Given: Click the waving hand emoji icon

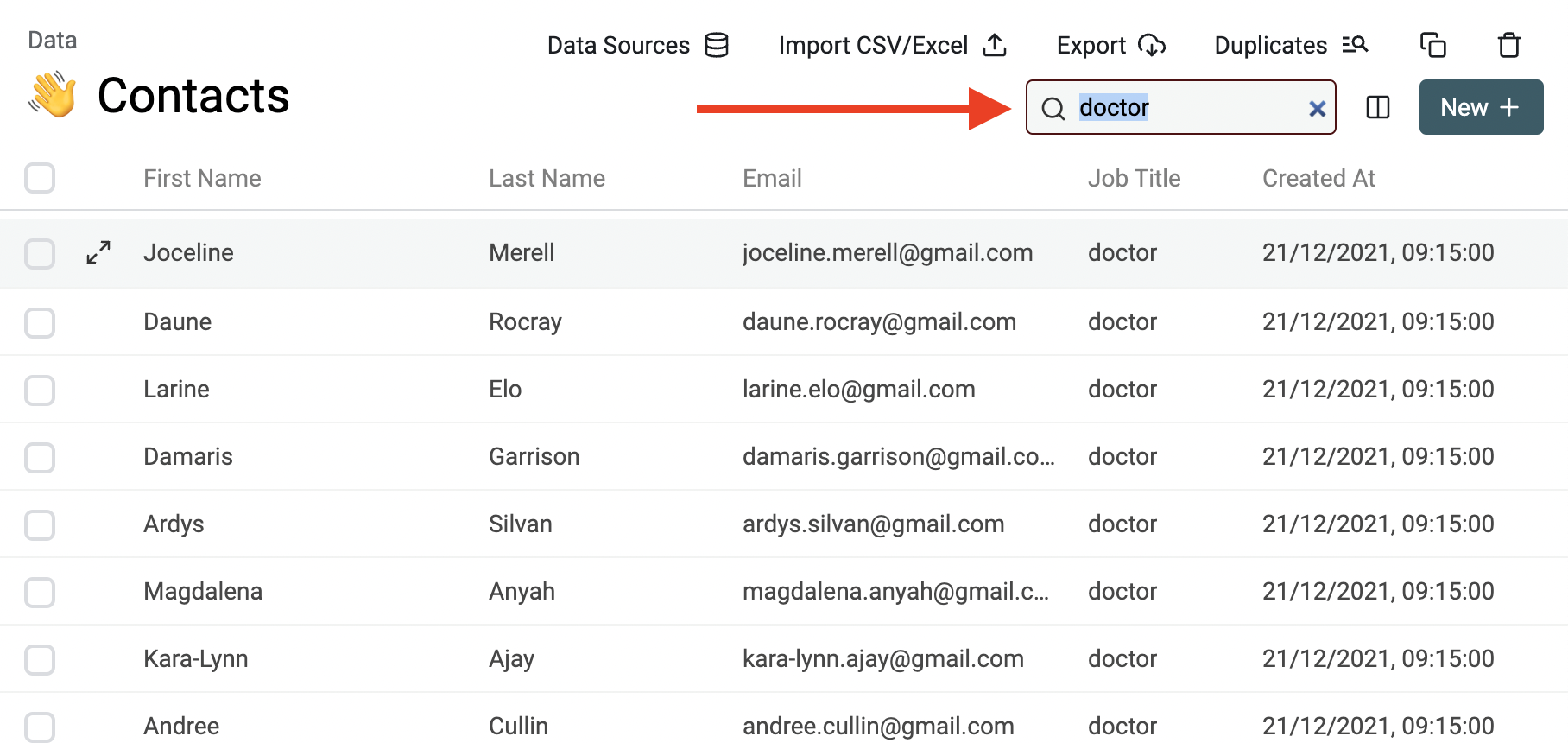Looking at the screenshot, I should [x=52, y=94].
